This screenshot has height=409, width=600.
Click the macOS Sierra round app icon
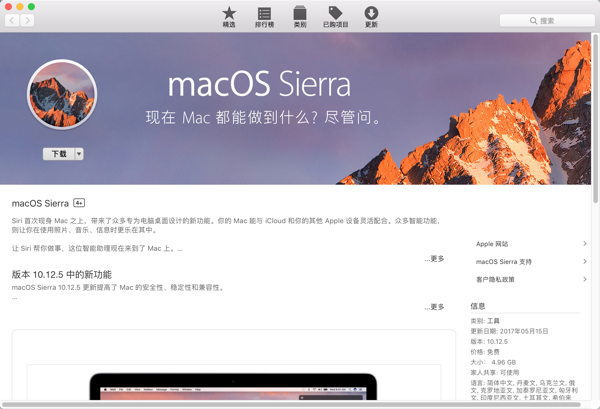tap(62, 94)
